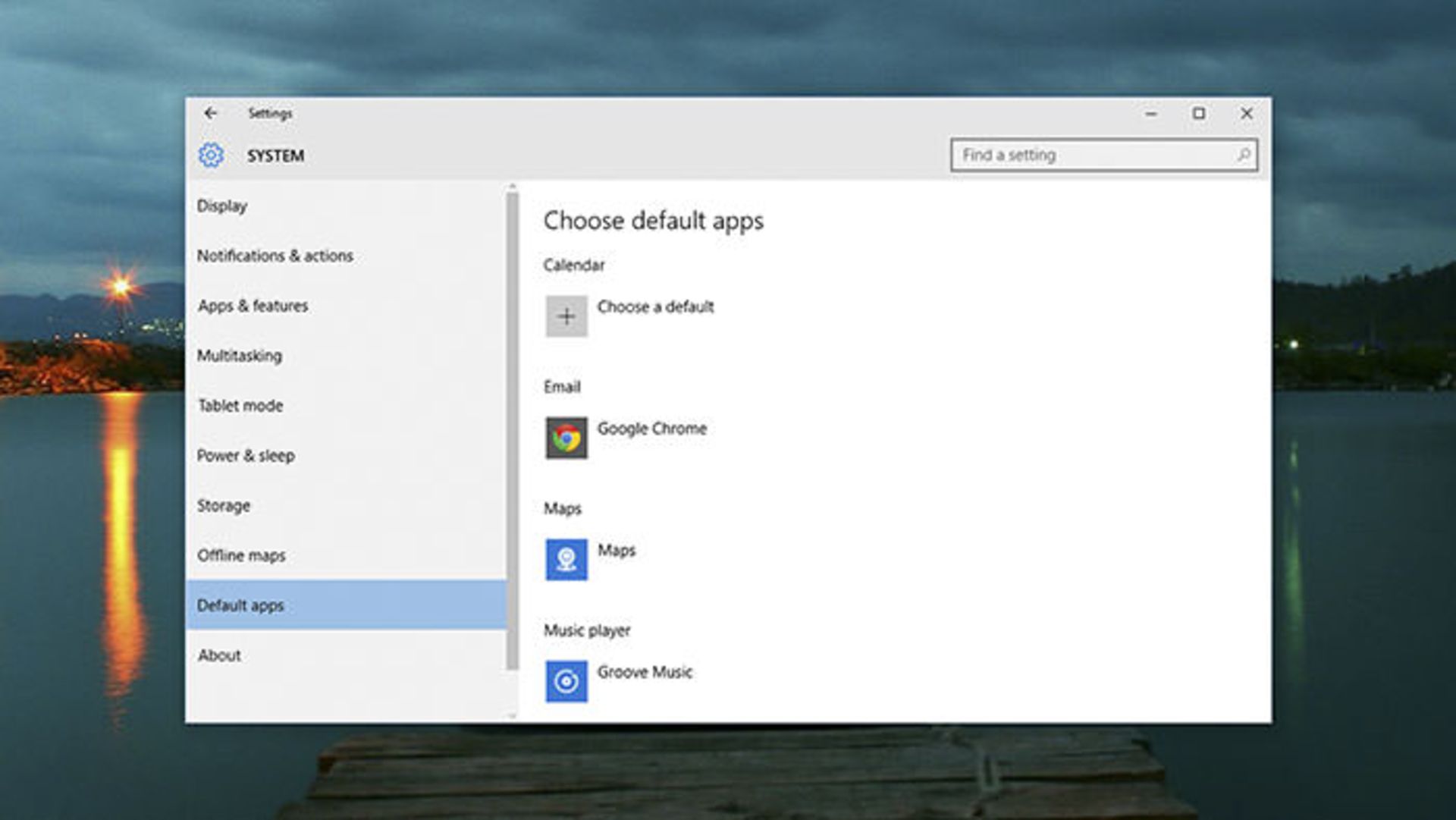Viewport: 1456px width, 820px height.
Task: Click the search magnifier icon
Action: pos(1243,155)
